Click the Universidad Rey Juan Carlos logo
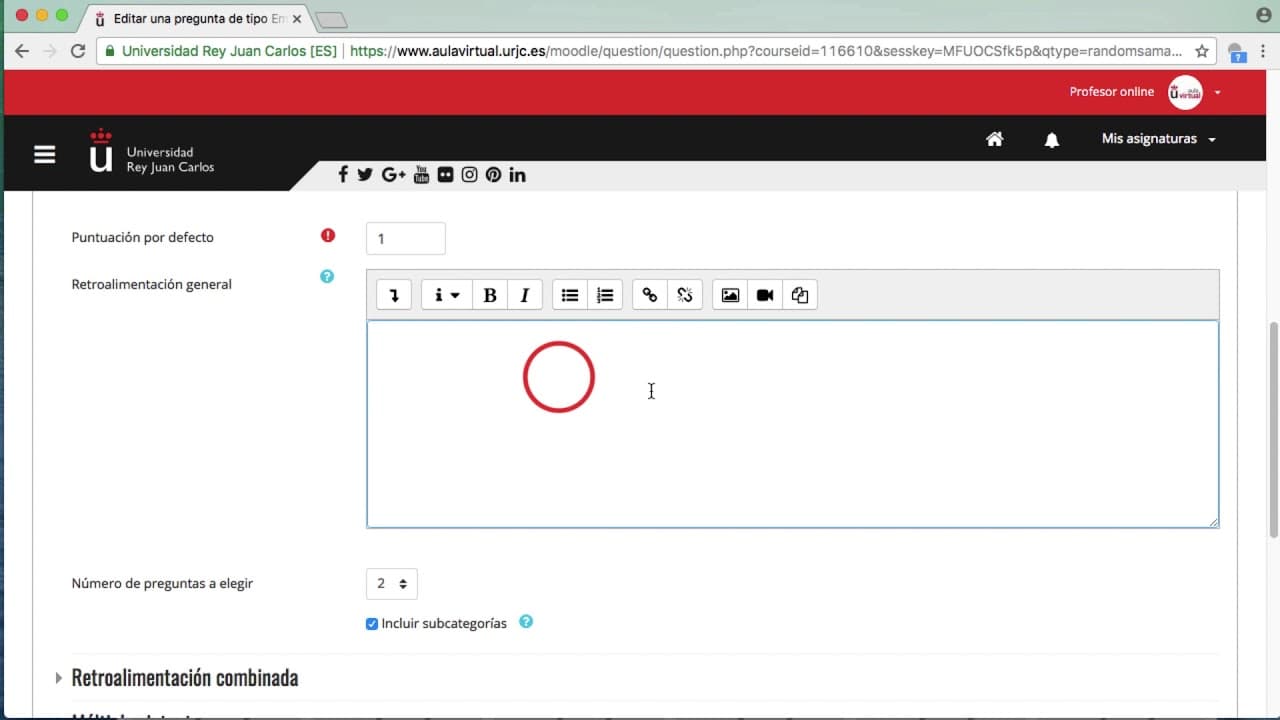The width and height of the screenshot is (1280, 720). tap(151, 152)
